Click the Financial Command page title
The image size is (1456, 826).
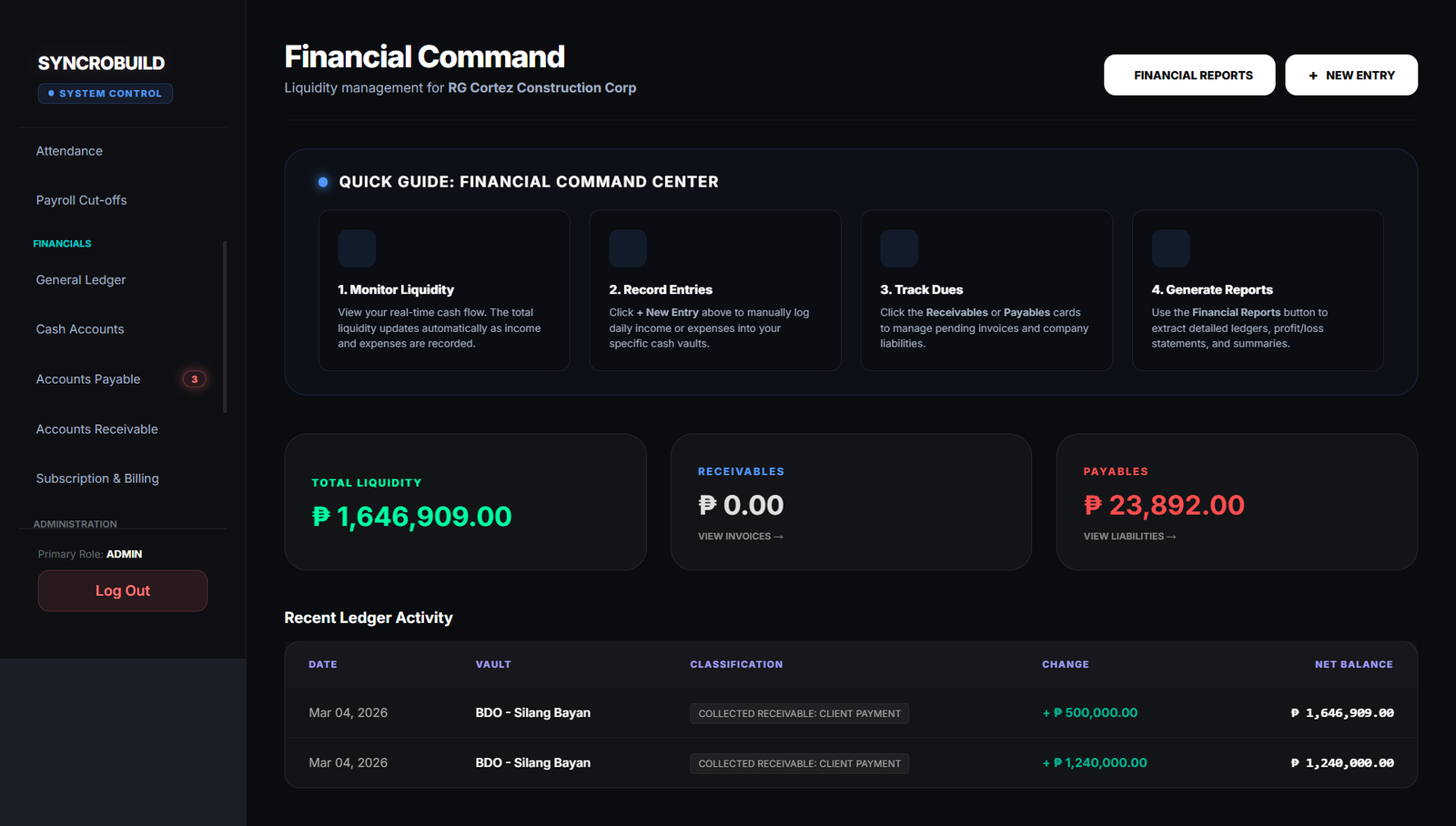[x=425, y=56]
